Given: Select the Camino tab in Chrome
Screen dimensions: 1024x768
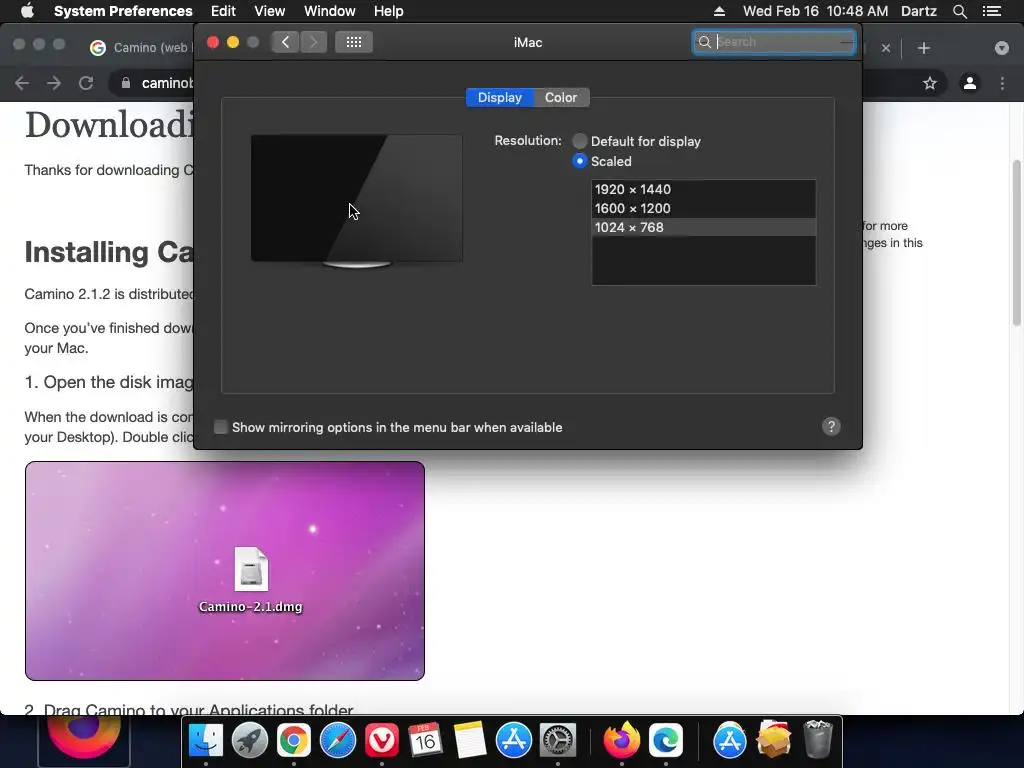Looking at the screenshot, I should (x=140, y=48).
